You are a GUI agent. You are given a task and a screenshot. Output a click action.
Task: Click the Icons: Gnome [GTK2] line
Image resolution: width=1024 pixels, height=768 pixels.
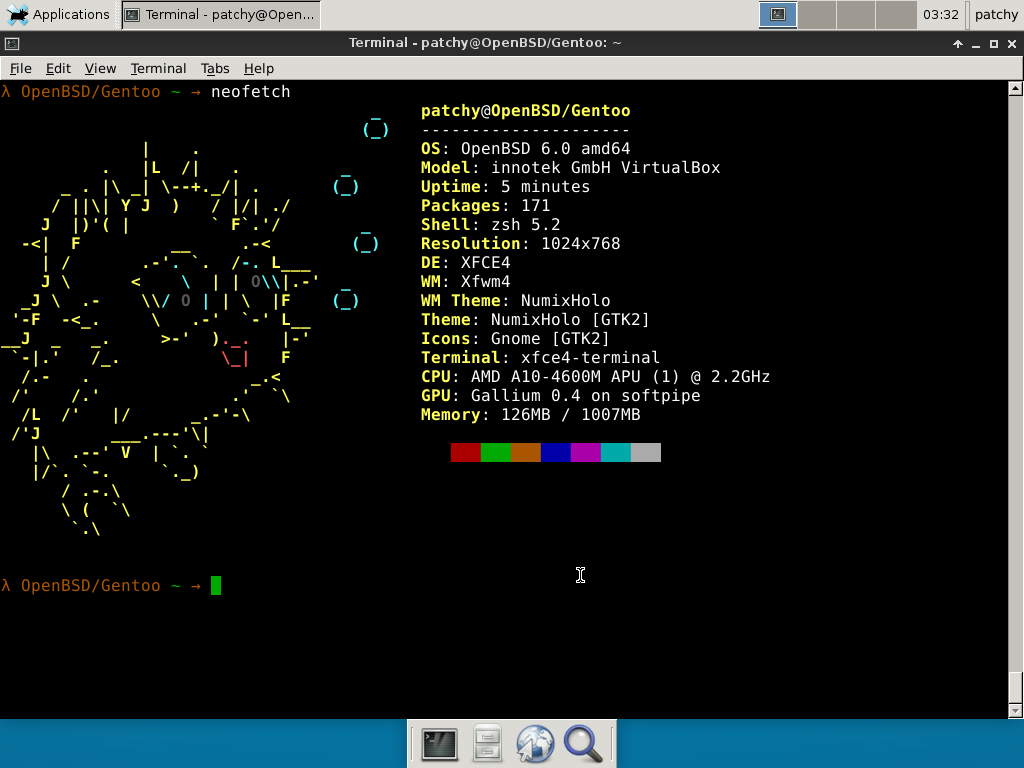click(515, 338)
